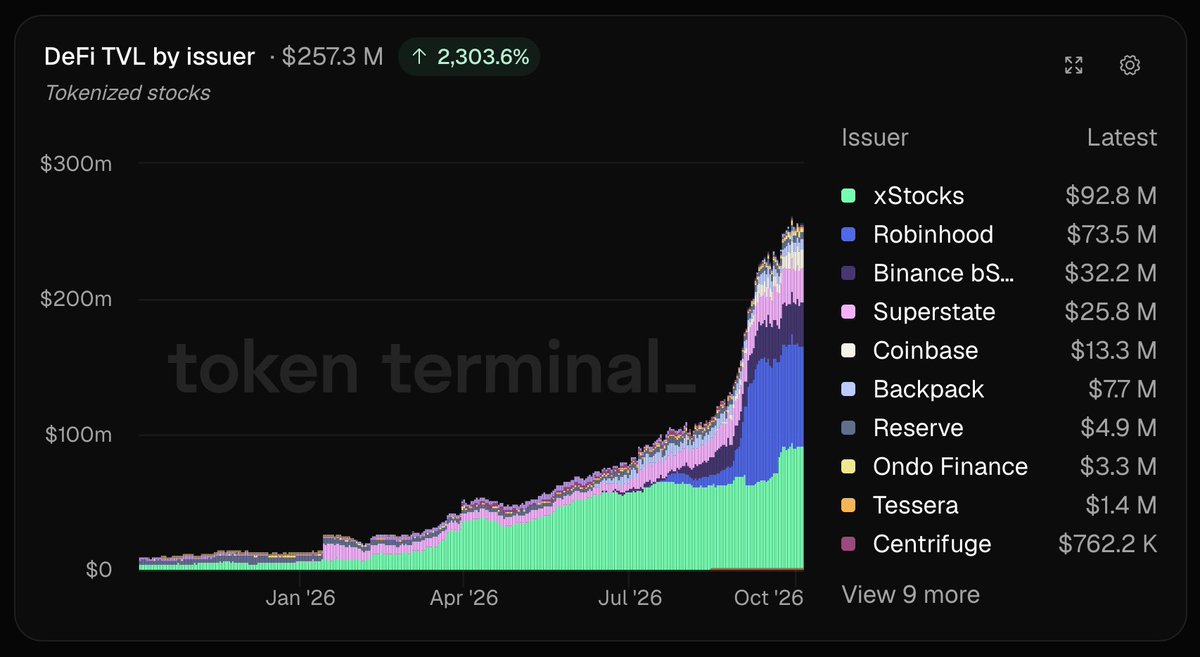Image resolution: width=1200 pixels, height=657 pixels.
Task: Click the light blue Backpack swatch
Action: [x=849, y=389]
